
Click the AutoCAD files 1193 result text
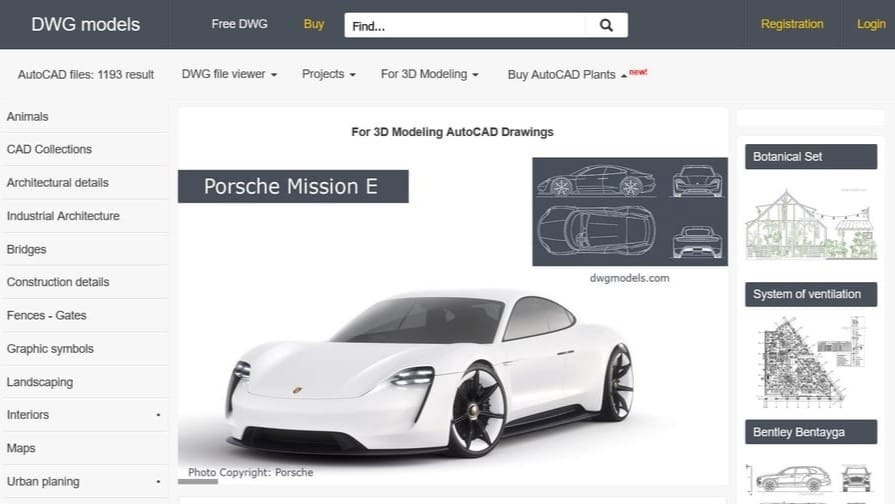point(86,75)
